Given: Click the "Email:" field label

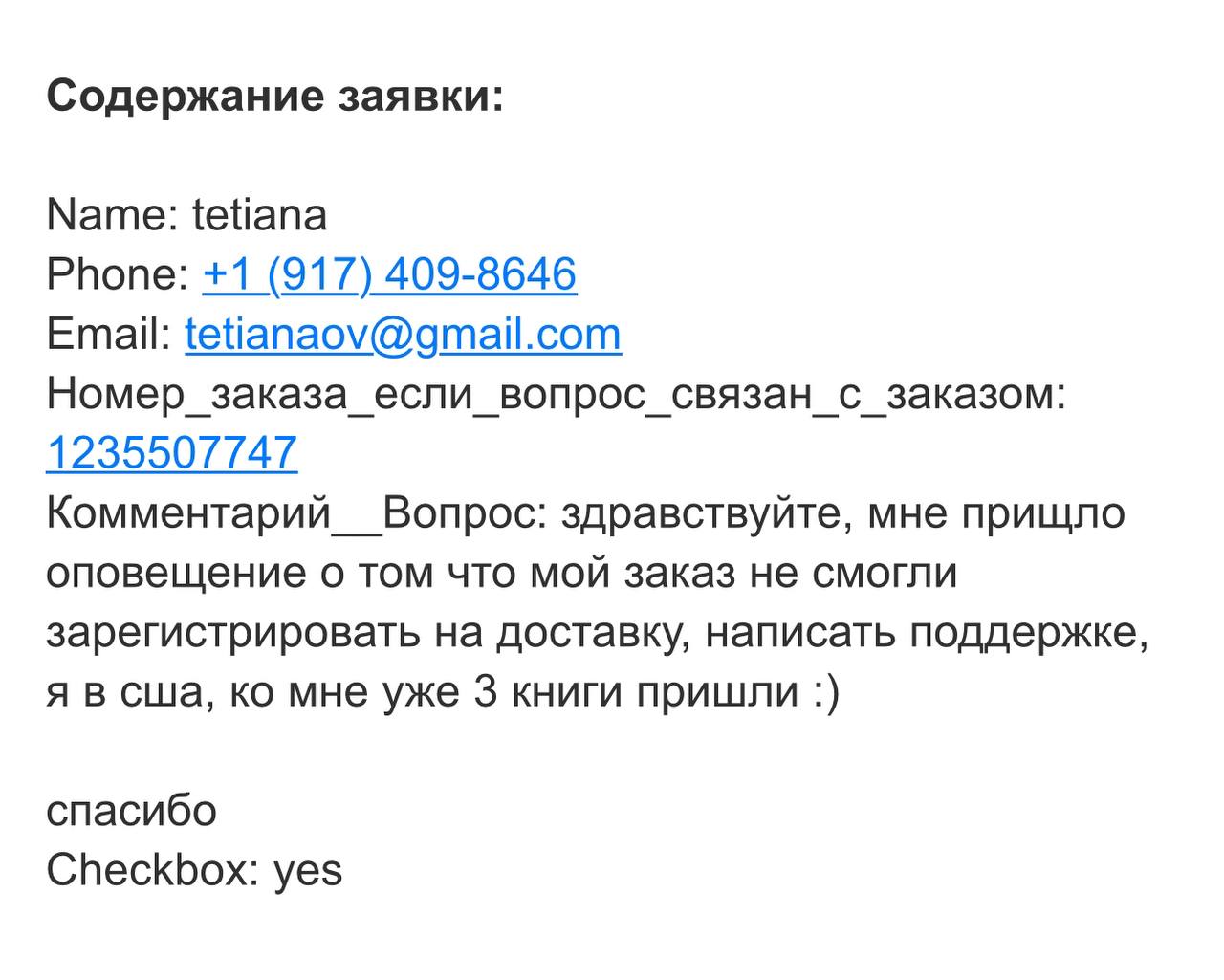Looking at the screenshot, I should (109, 334).
